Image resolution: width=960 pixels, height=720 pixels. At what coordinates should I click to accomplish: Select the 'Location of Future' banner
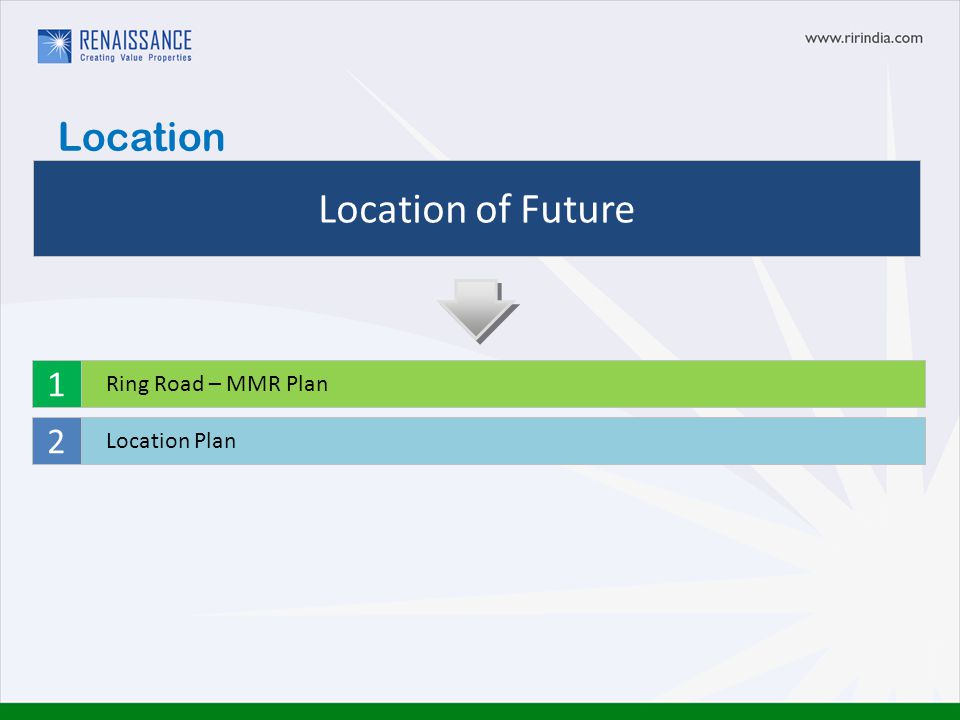point(476,208)
